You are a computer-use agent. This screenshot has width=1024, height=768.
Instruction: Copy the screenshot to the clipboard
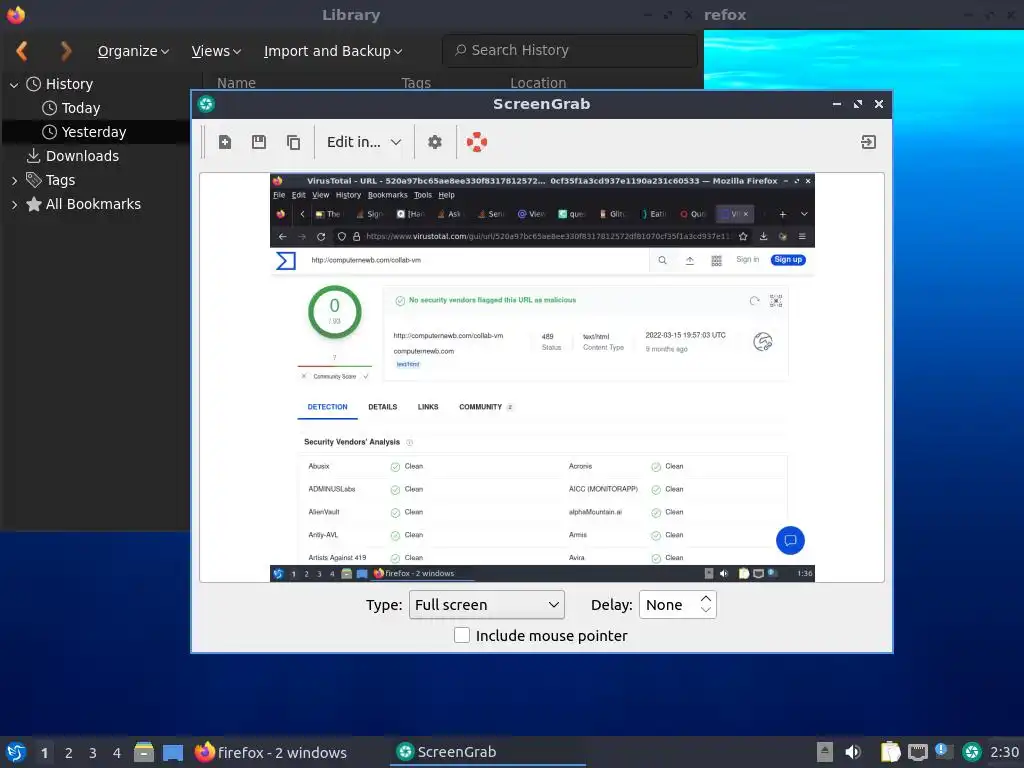point(293,142)
